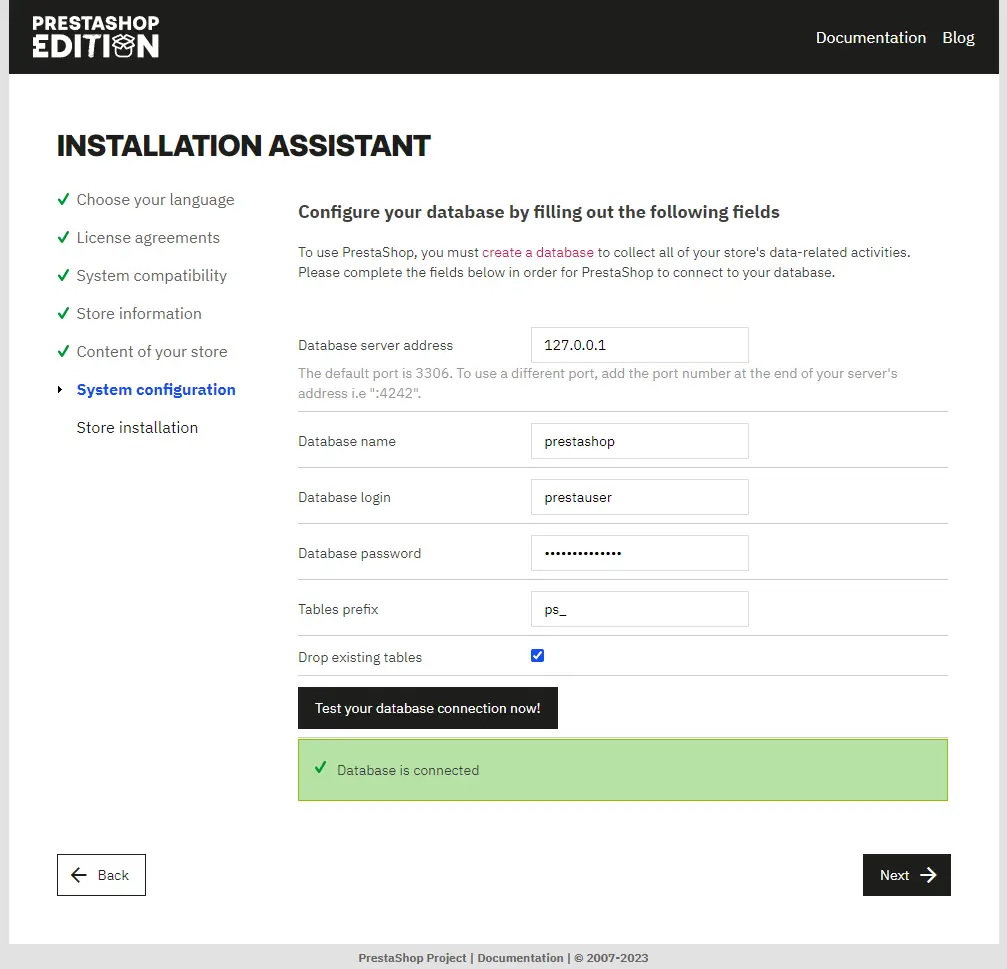Go Back to the previous step

[101, 875]
